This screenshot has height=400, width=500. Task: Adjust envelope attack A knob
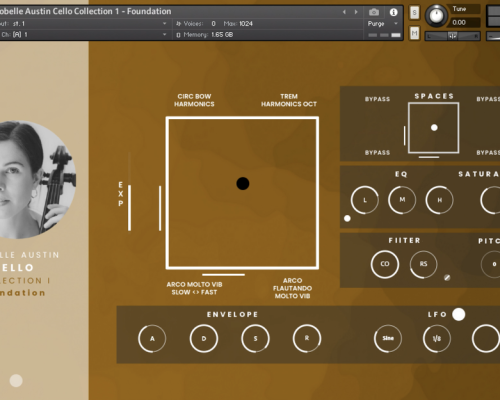tap(152, 339)
